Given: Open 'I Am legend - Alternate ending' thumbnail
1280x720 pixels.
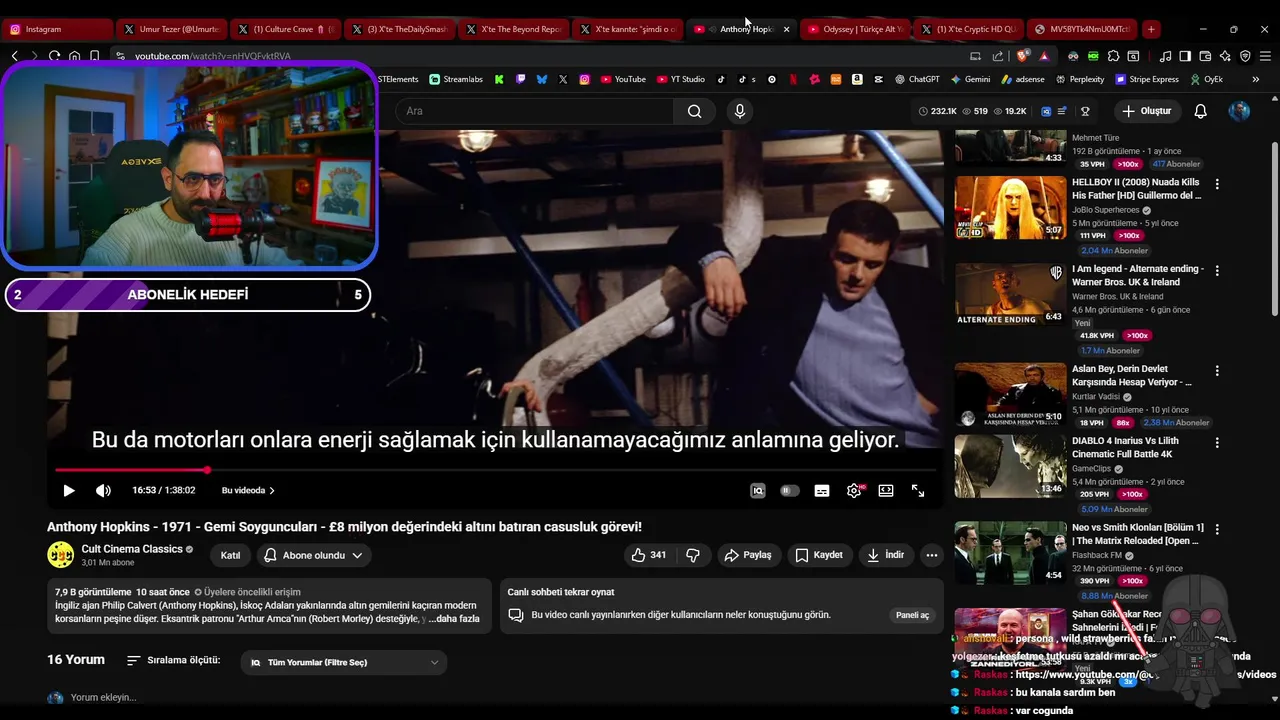Looking at the screenshot, I should [1010, 294].
